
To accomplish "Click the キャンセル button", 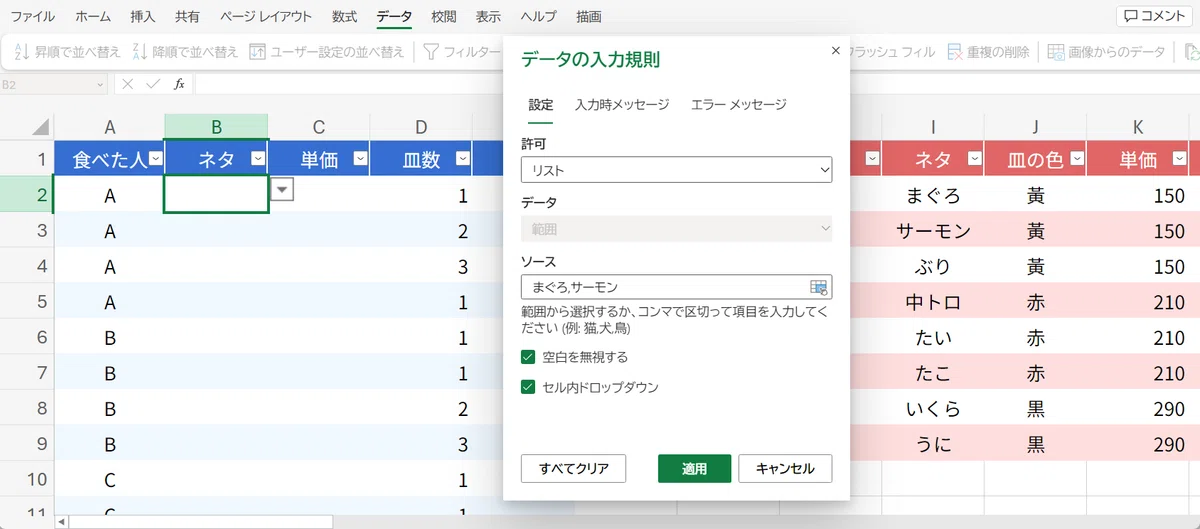I will (786, 468).
